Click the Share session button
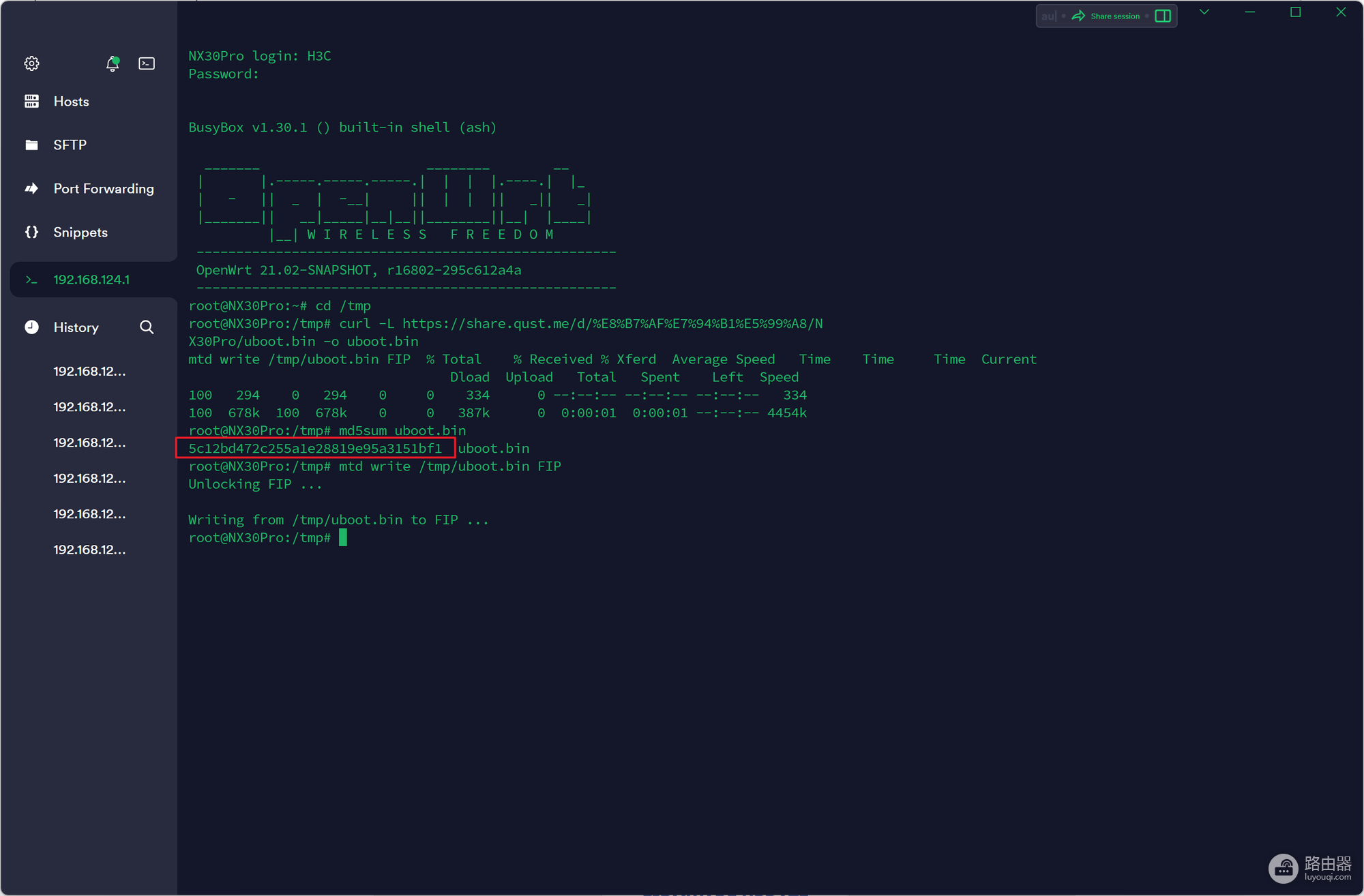The height and width of the screenshot is (896, 1364). point(1106,16)
